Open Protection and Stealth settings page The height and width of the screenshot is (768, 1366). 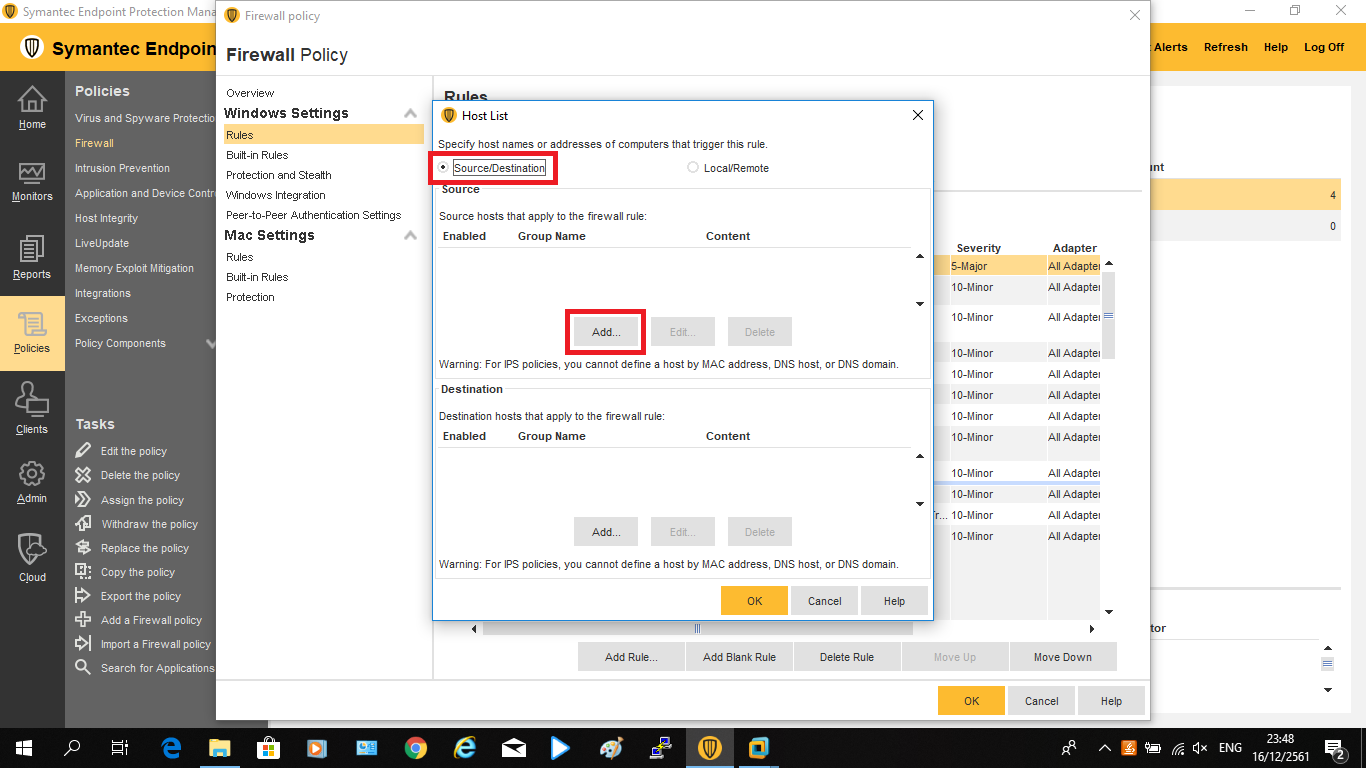[x=279, y=175]
